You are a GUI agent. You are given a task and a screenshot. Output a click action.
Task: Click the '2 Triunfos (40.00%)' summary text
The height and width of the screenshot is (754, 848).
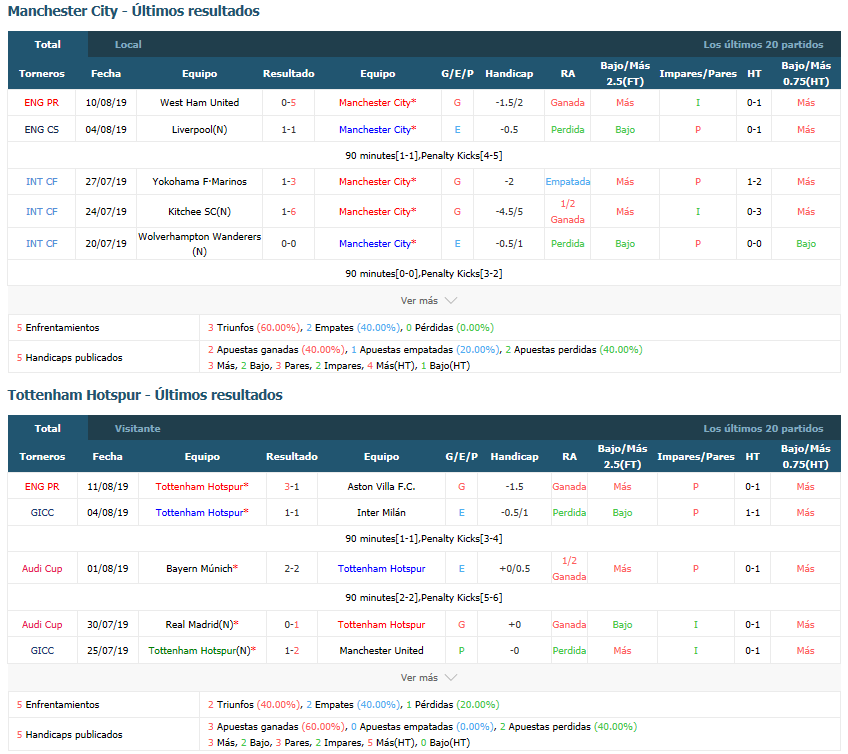click(254, 705)
